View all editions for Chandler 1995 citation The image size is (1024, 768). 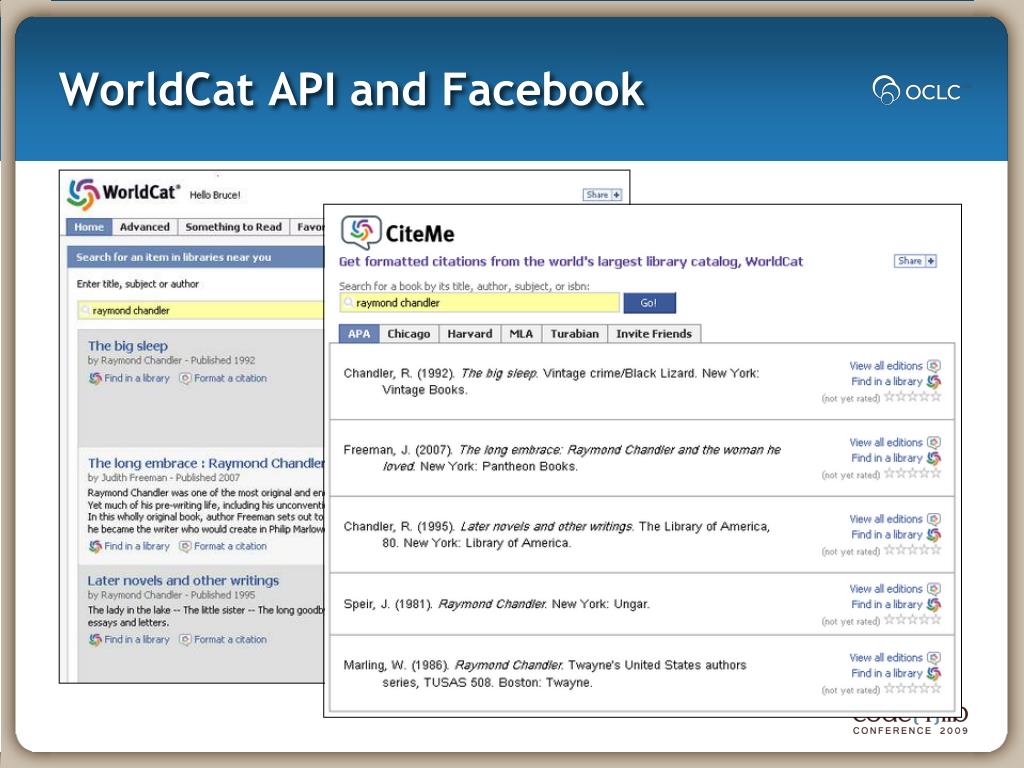[886, 519]
